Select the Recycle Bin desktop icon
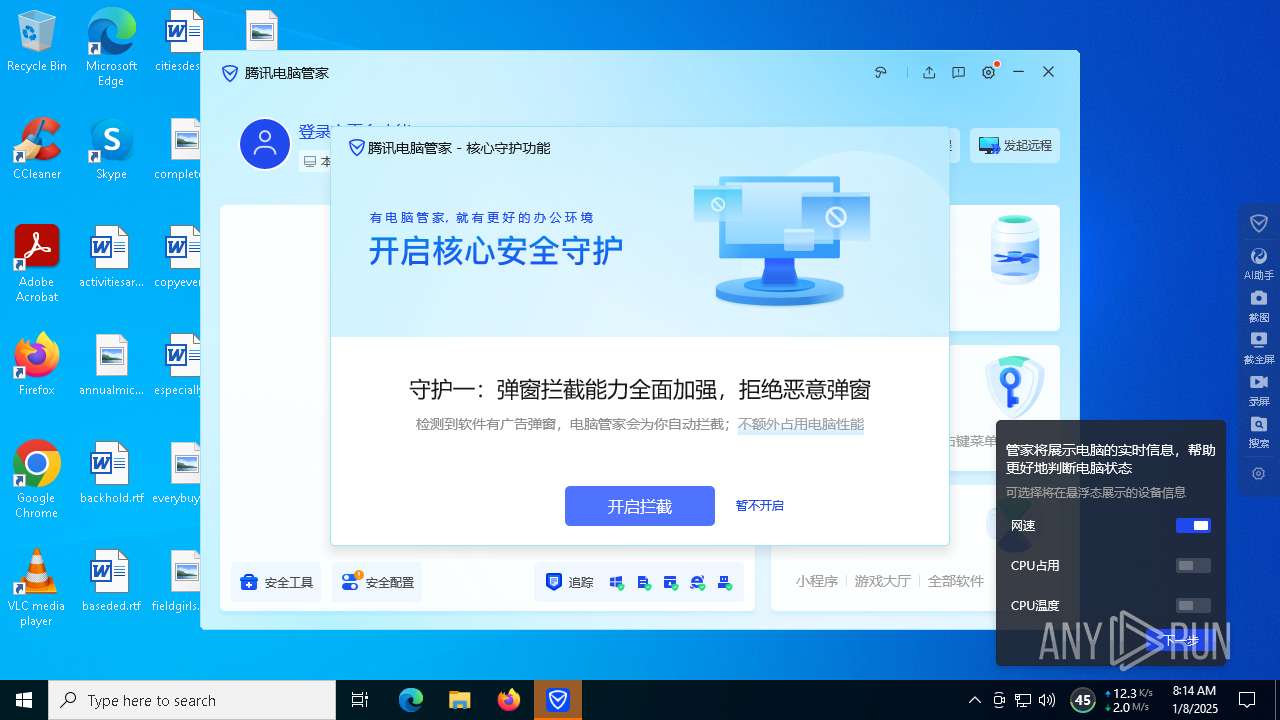 [37, 42]
